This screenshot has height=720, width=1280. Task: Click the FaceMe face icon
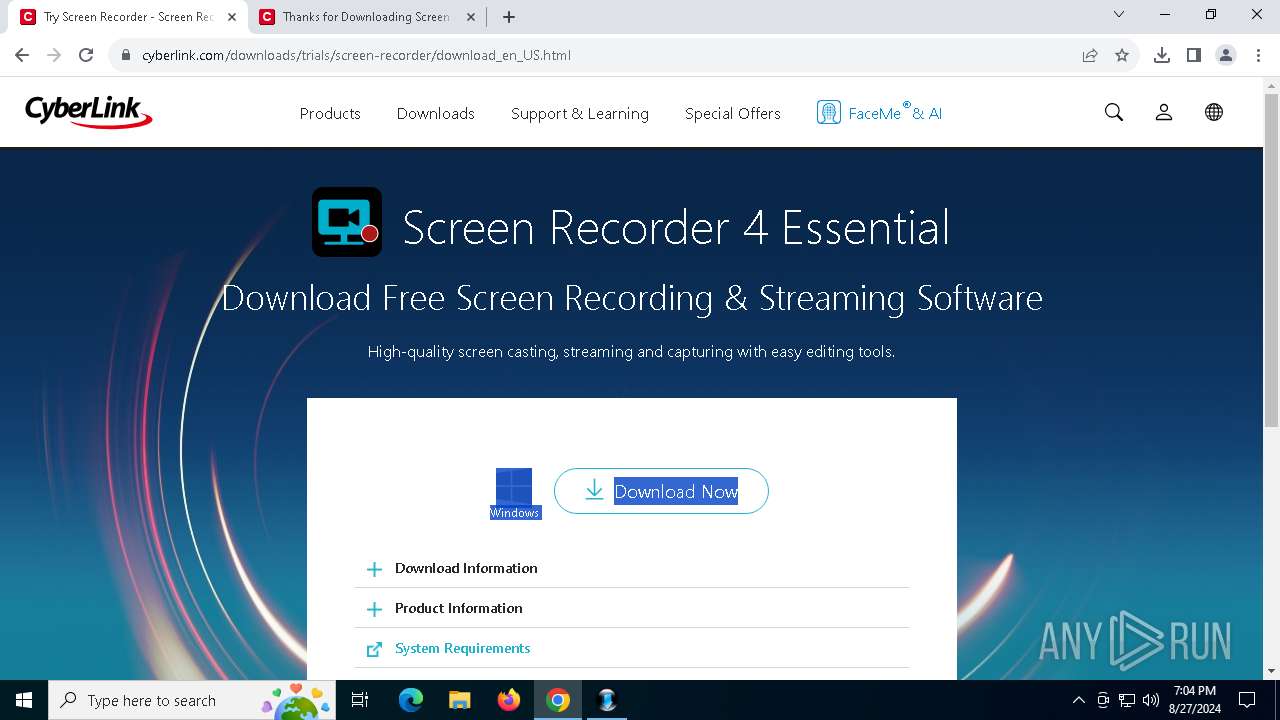point(828,113)
